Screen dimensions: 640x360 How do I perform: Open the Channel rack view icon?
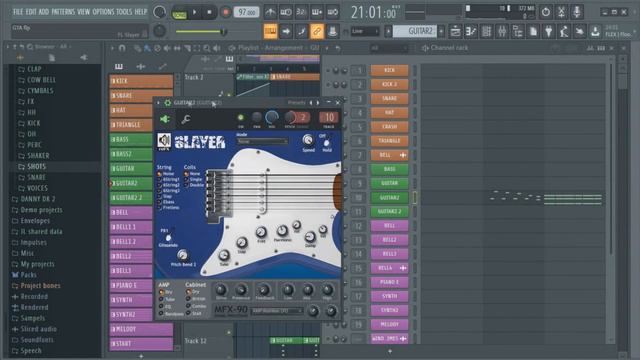[487, 31]
